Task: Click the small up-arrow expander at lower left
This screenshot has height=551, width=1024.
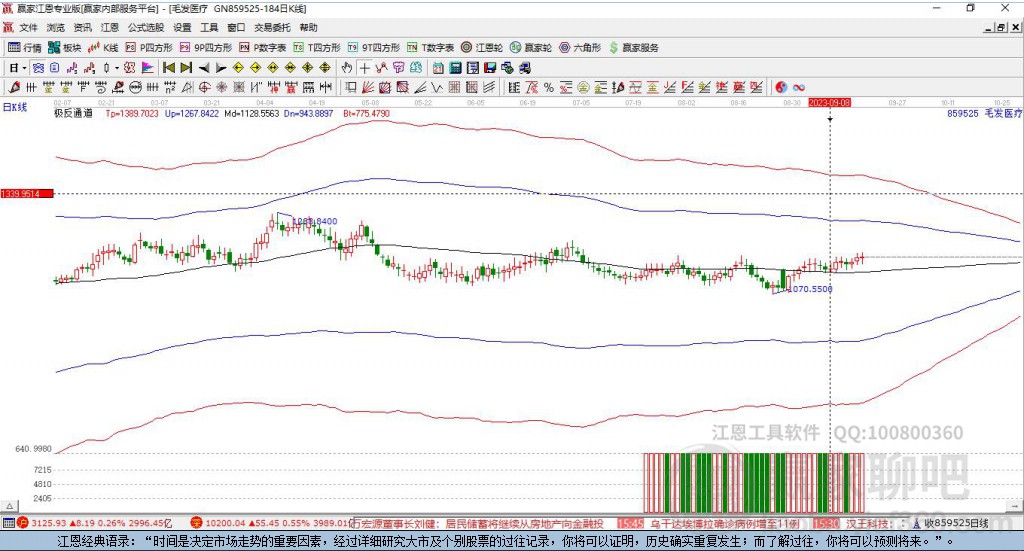Action: click(9, 506)
